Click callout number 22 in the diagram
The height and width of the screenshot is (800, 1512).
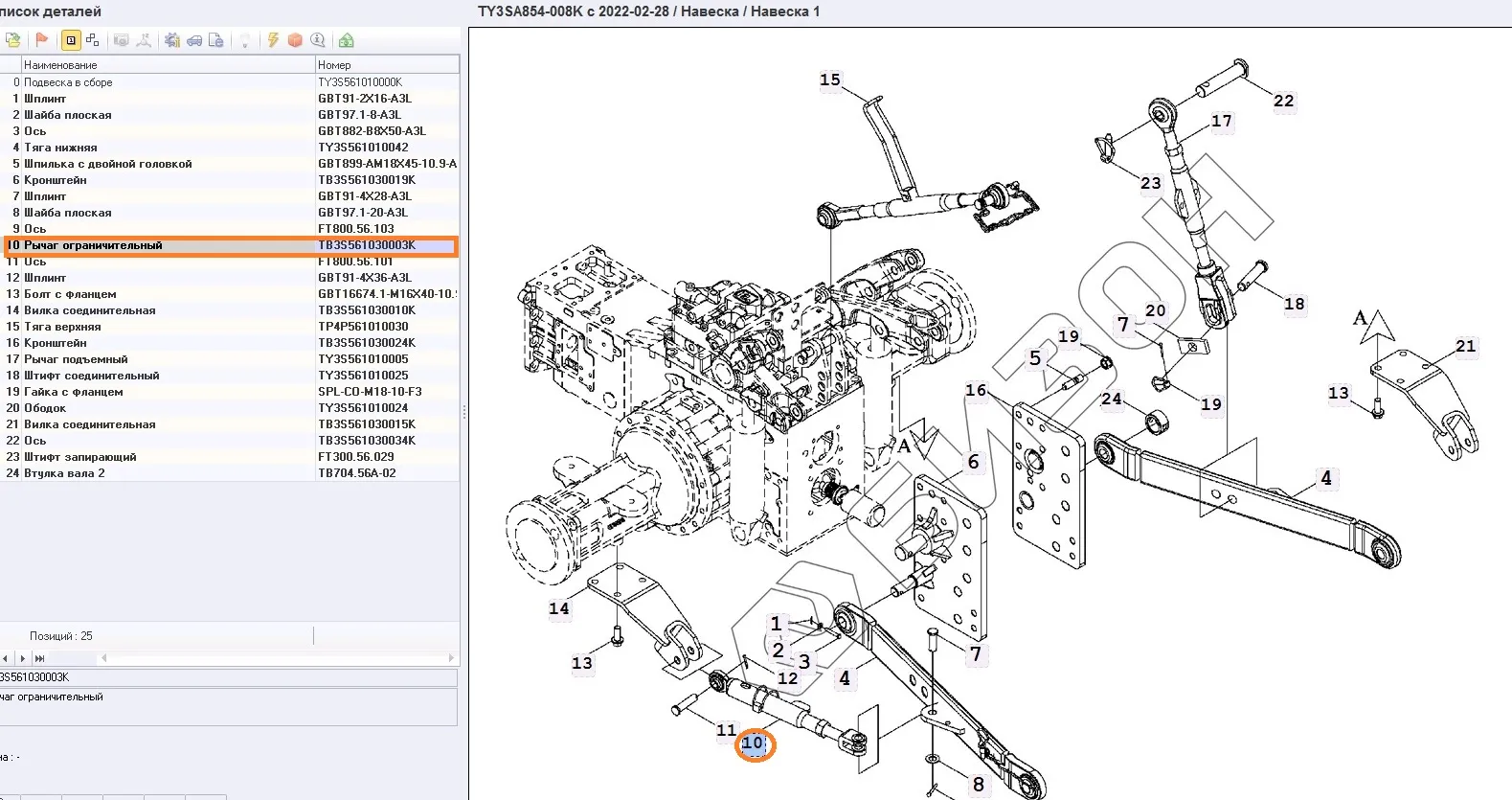point(1283,101)
